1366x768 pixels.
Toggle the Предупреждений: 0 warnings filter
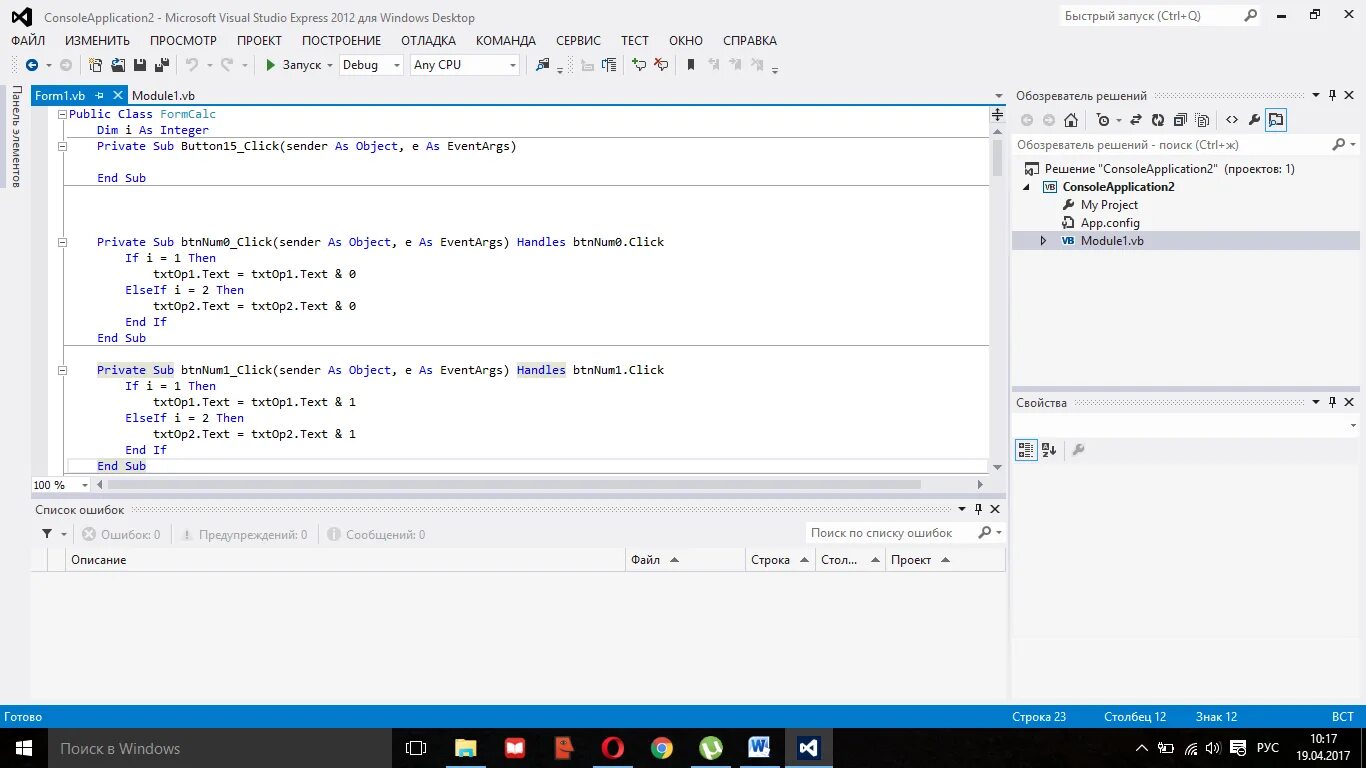click(x=243, y=535)
